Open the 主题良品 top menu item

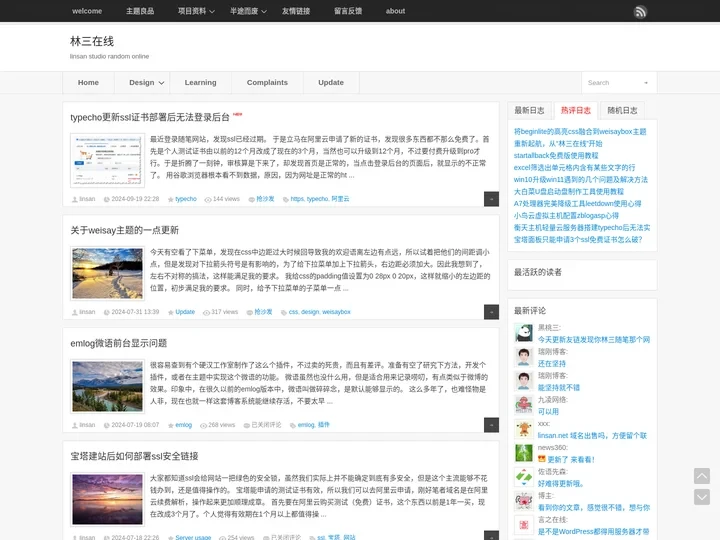tap(140, 11)
